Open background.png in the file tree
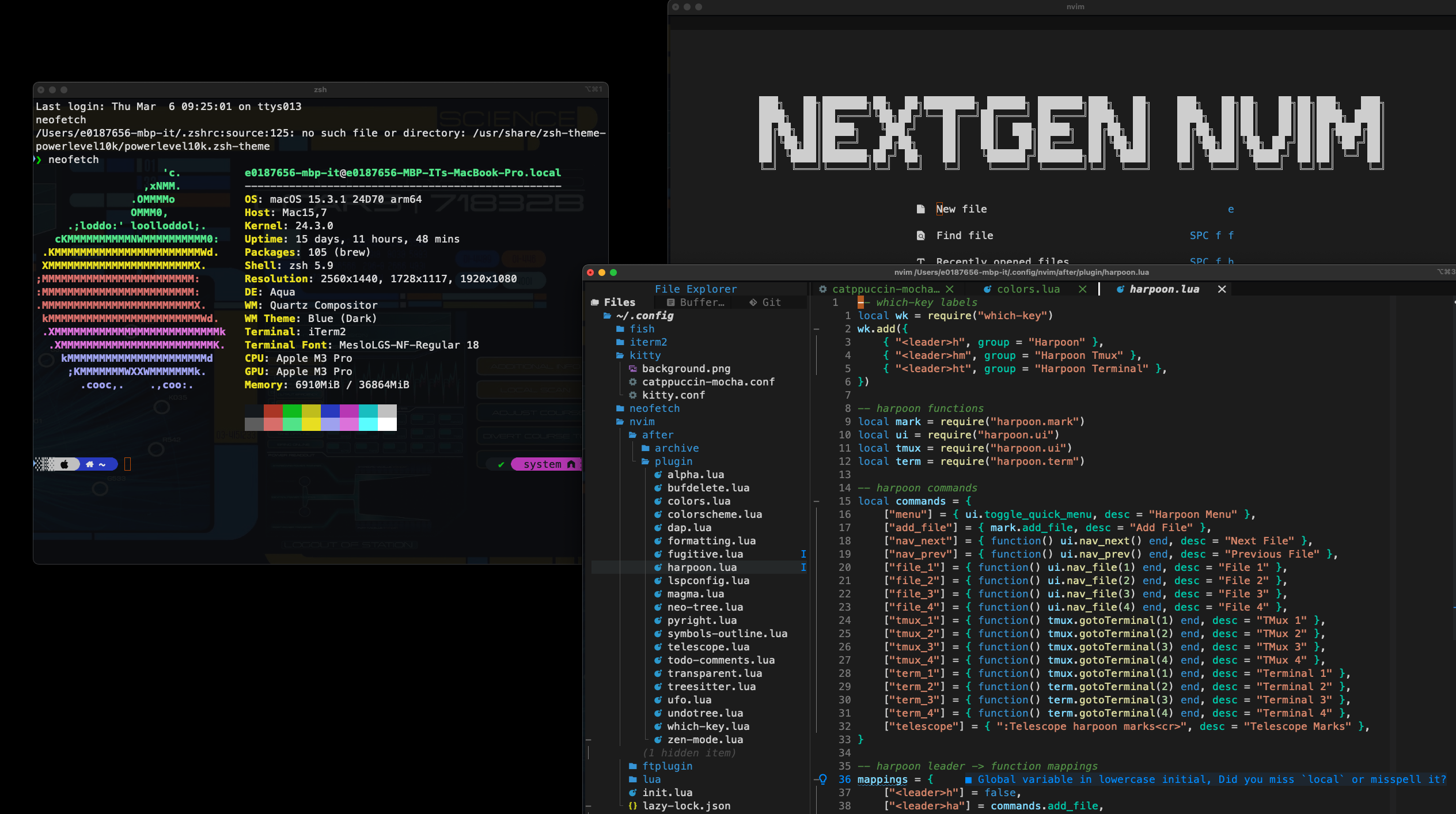This screenshot has height=814, width=1456. tap(679, 369)
